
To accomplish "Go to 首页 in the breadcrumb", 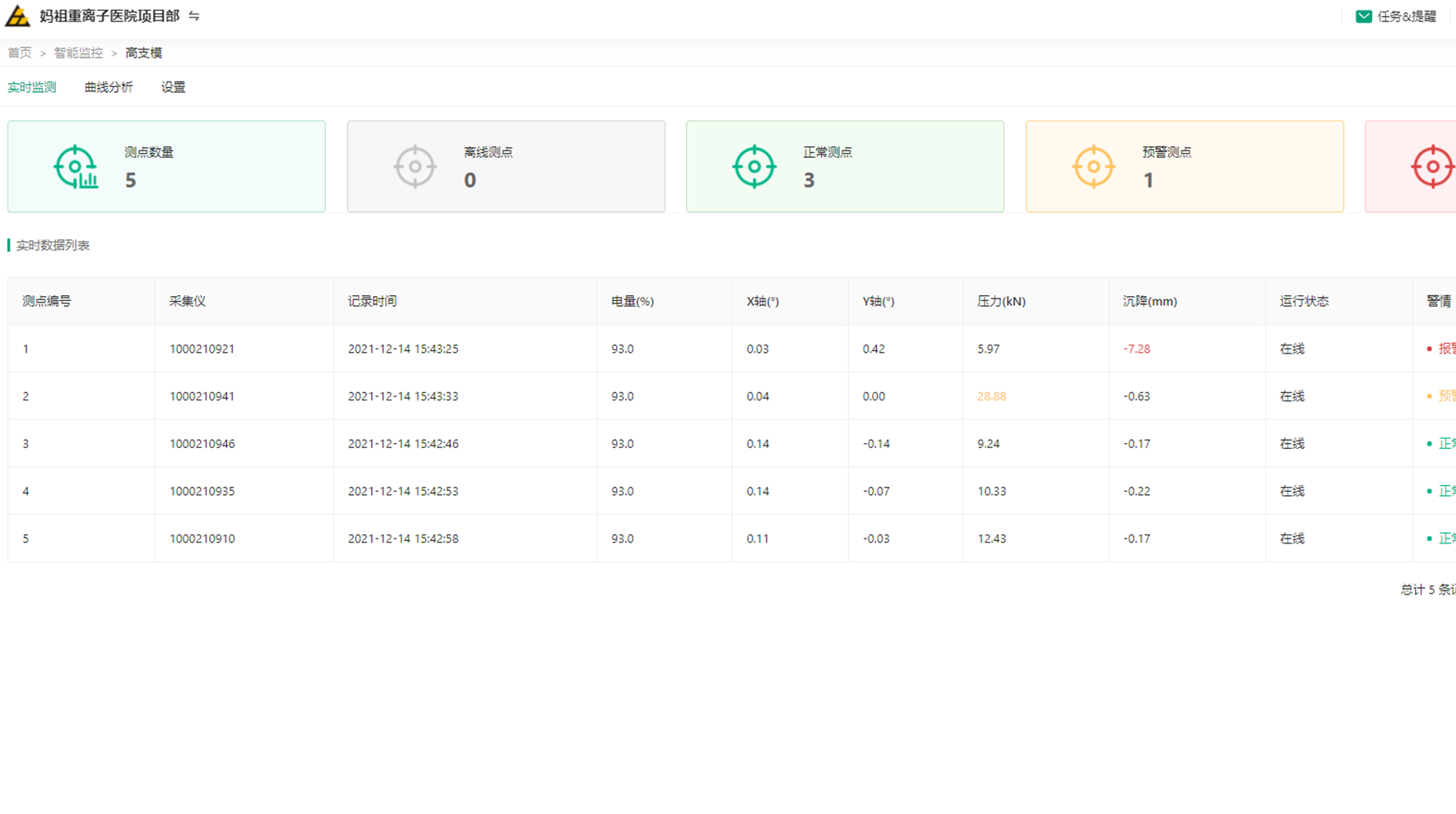I will coord(20,53).
